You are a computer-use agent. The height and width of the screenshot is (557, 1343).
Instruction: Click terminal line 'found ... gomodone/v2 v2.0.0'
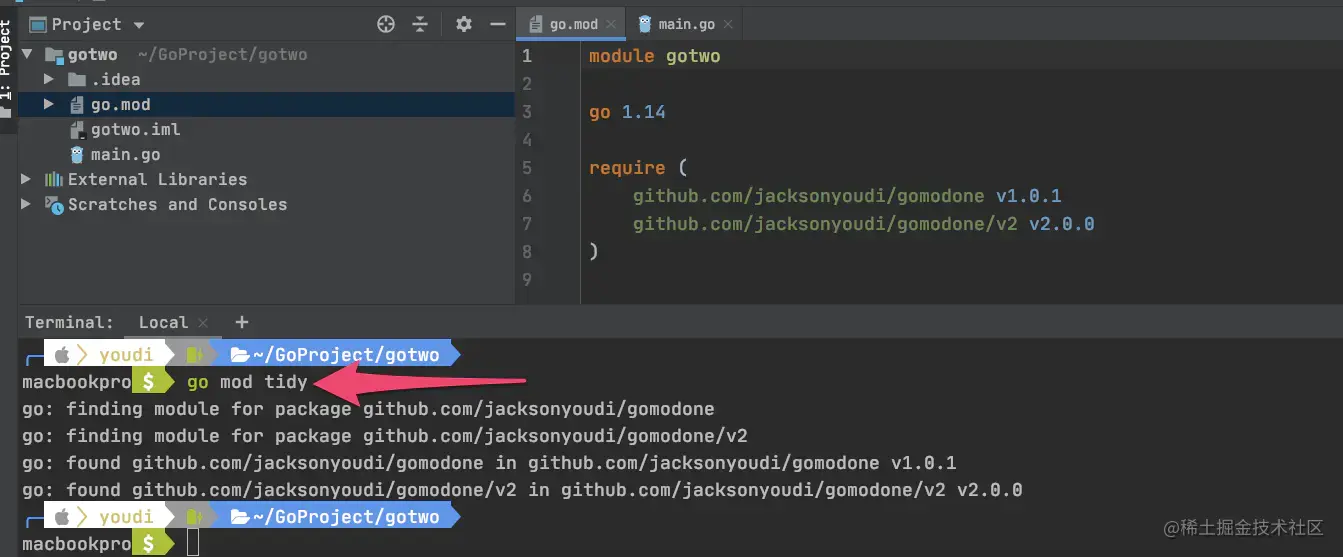522,490
